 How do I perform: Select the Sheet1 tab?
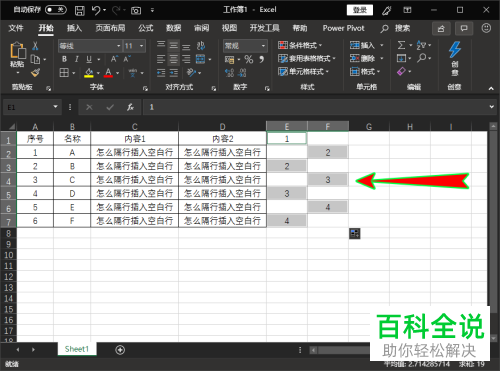tap(77, 349)
